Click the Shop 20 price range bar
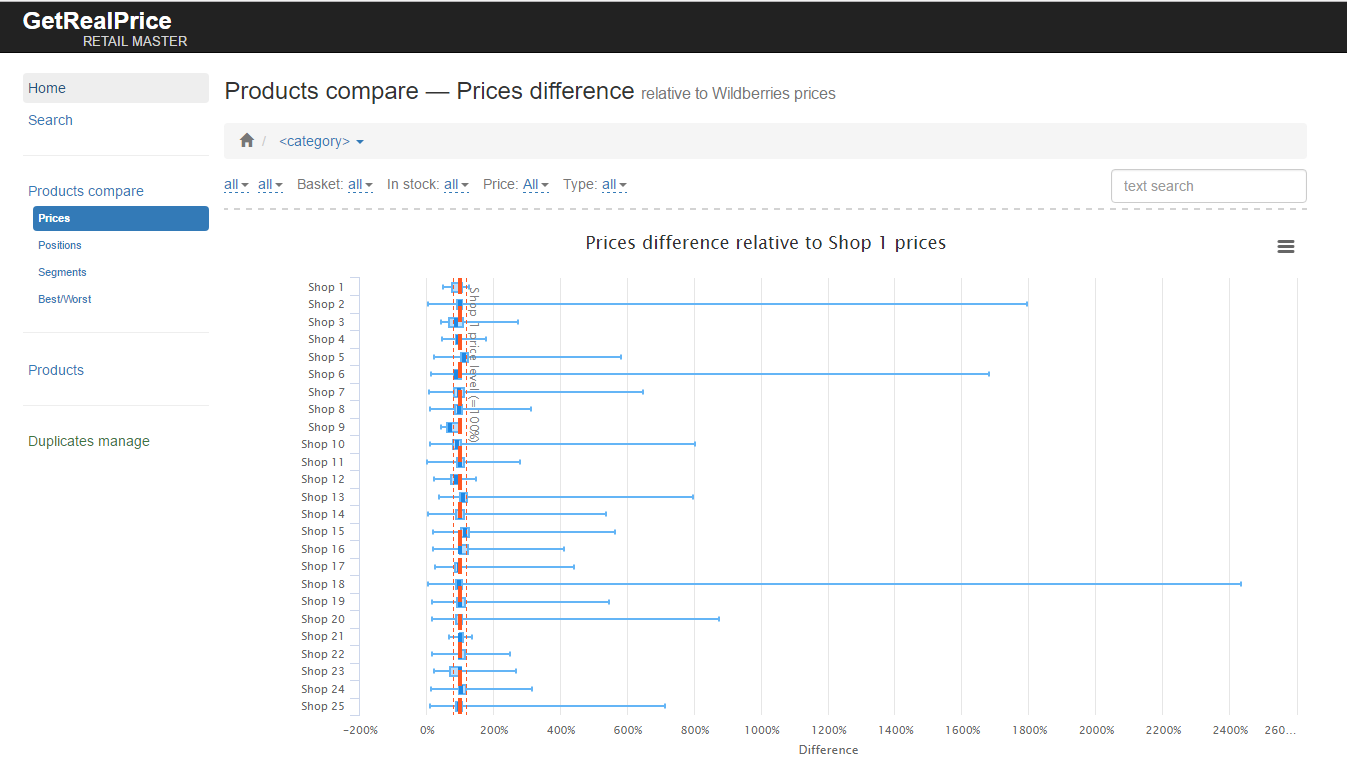Screen dimensions: 1347x777 [x=575, y=619]
